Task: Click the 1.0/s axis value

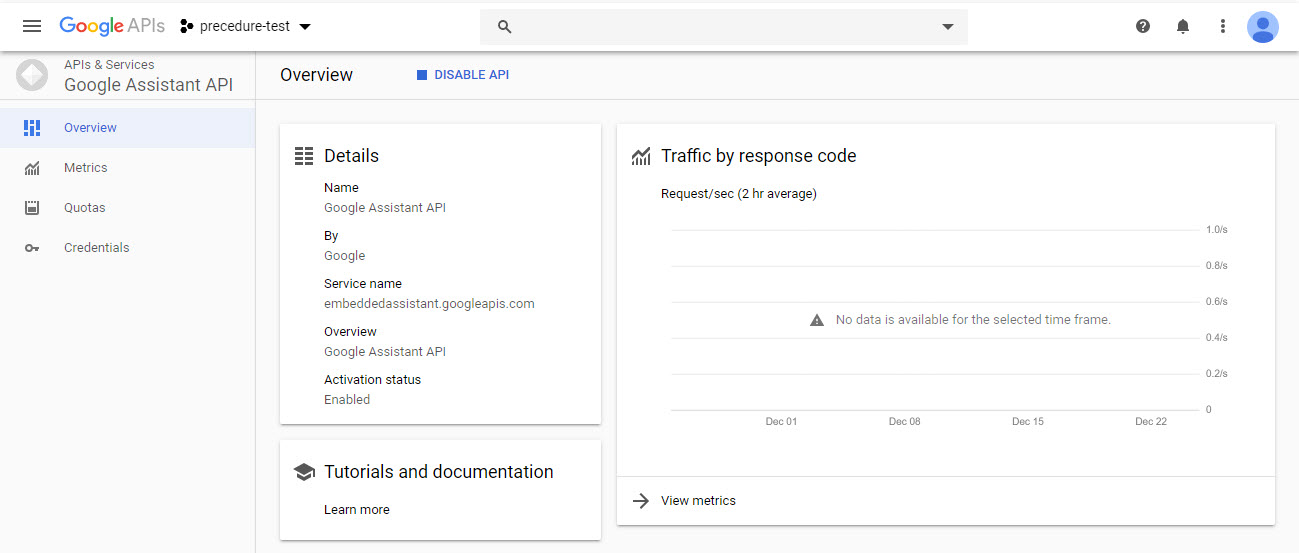Action: [1216, 230]
